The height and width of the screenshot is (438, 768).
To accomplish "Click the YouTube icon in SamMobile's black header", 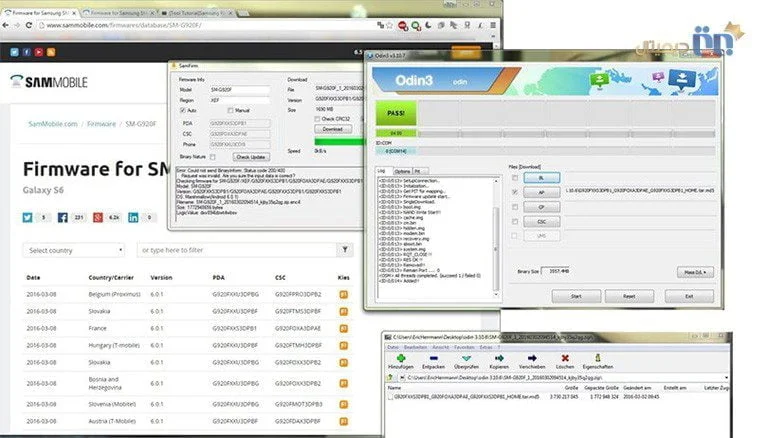I will pos(39,52).
